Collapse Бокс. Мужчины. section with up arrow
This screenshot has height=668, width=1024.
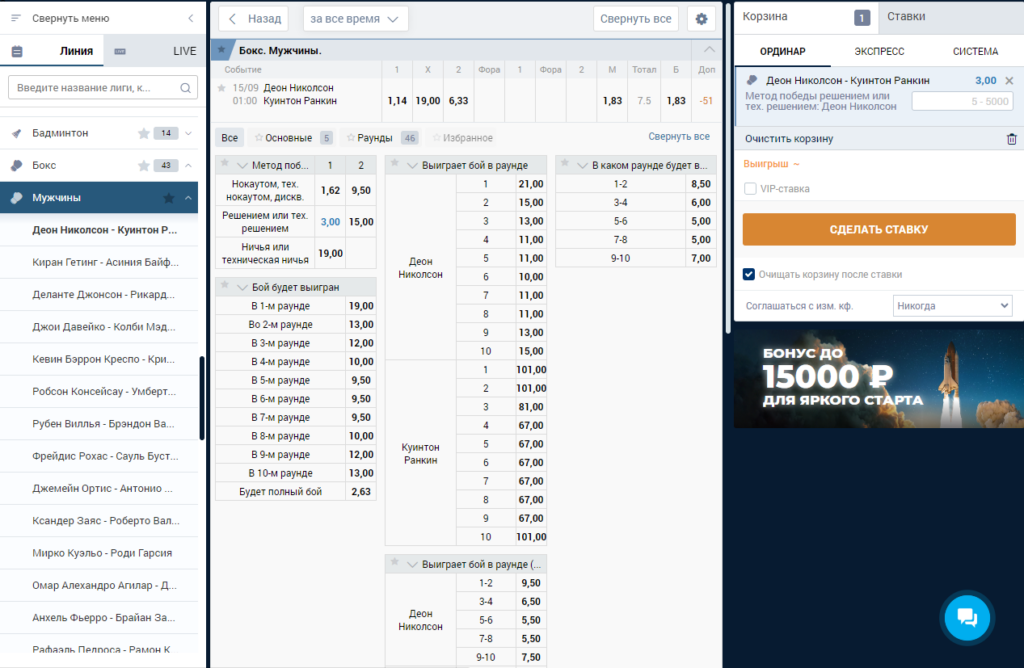tap(709, 50)
